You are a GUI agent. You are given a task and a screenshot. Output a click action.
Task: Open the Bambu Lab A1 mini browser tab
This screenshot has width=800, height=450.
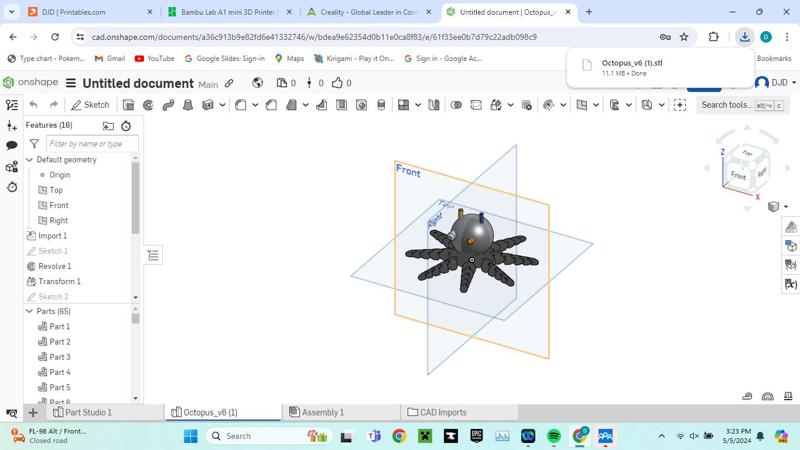[x=228, y=12]
